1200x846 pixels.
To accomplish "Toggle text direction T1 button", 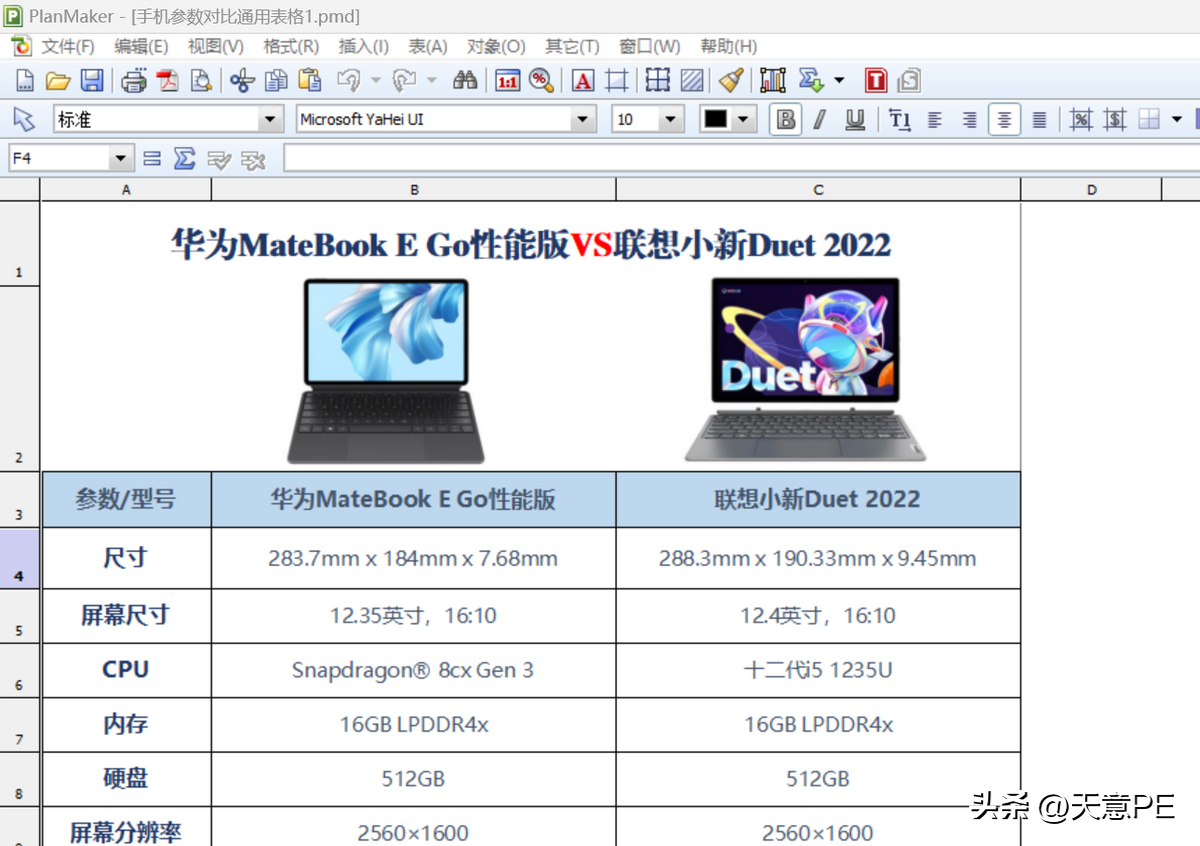I will (x=900, y=120).
